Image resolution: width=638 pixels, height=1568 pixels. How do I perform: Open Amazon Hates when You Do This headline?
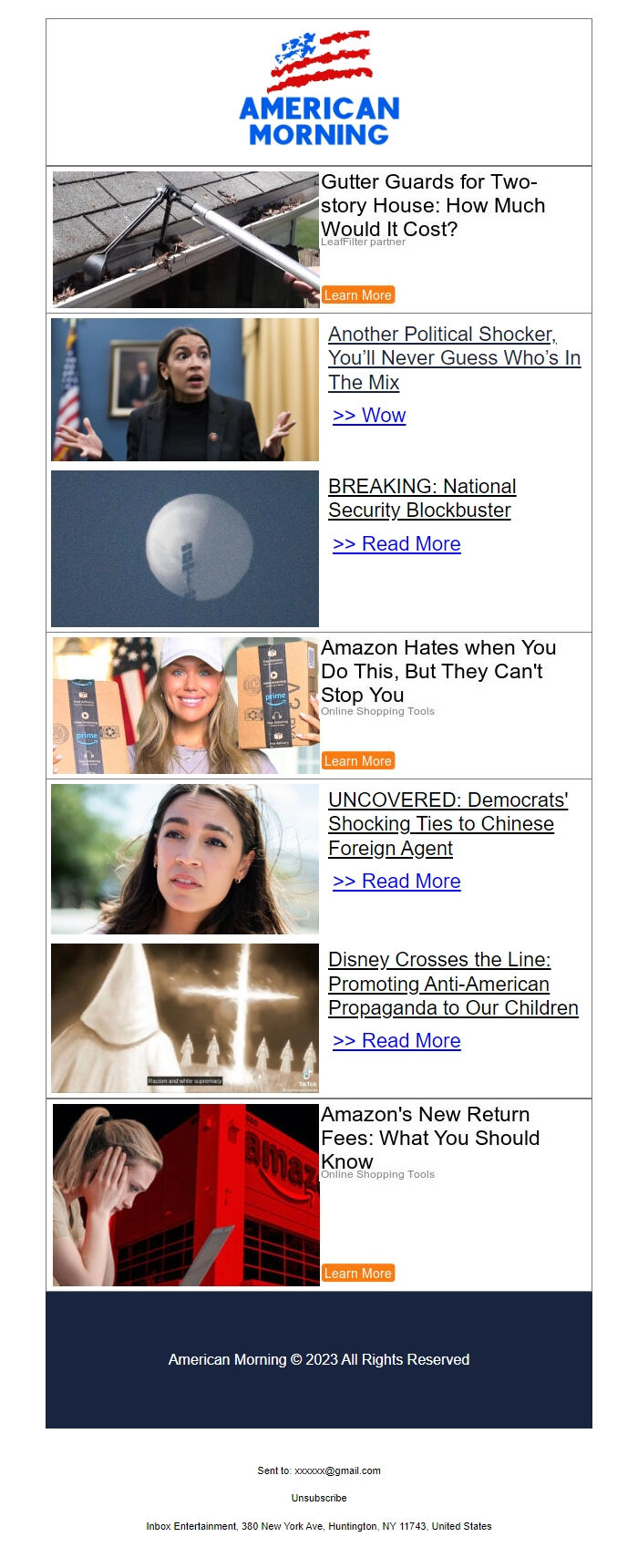pos(438,671)
